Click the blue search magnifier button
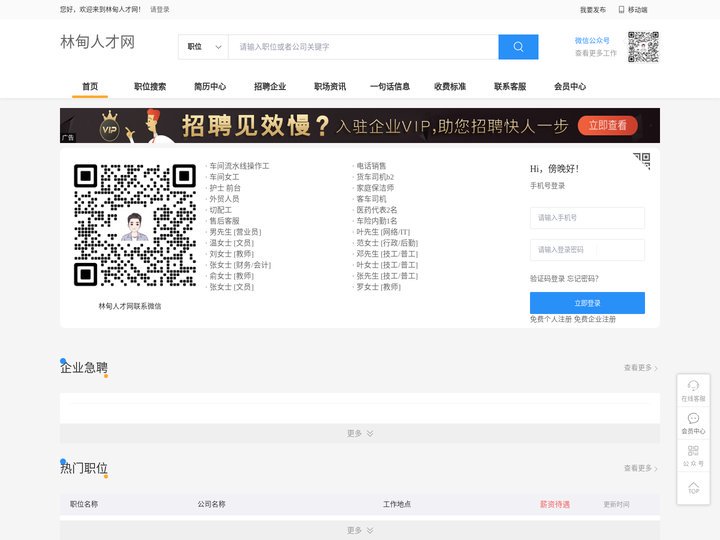Screen dimensions: 720x540 [518, 47]
